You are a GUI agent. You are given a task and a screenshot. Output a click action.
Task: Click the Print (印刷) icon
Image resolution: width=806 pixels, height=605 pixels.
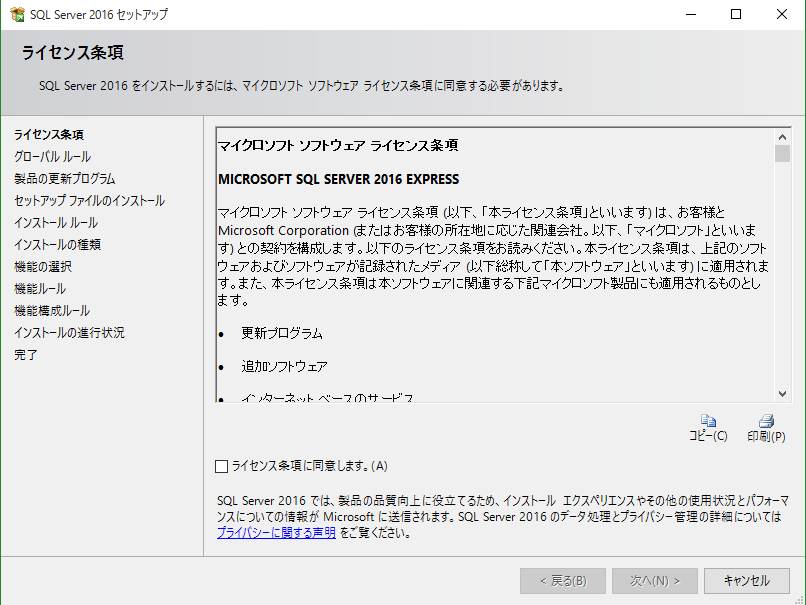pyautogui.click(x=766, y=421)
